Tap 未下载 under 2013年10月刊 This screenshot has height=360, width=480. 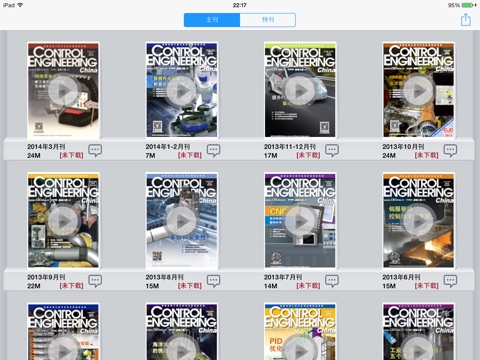(x=426, y=155)
